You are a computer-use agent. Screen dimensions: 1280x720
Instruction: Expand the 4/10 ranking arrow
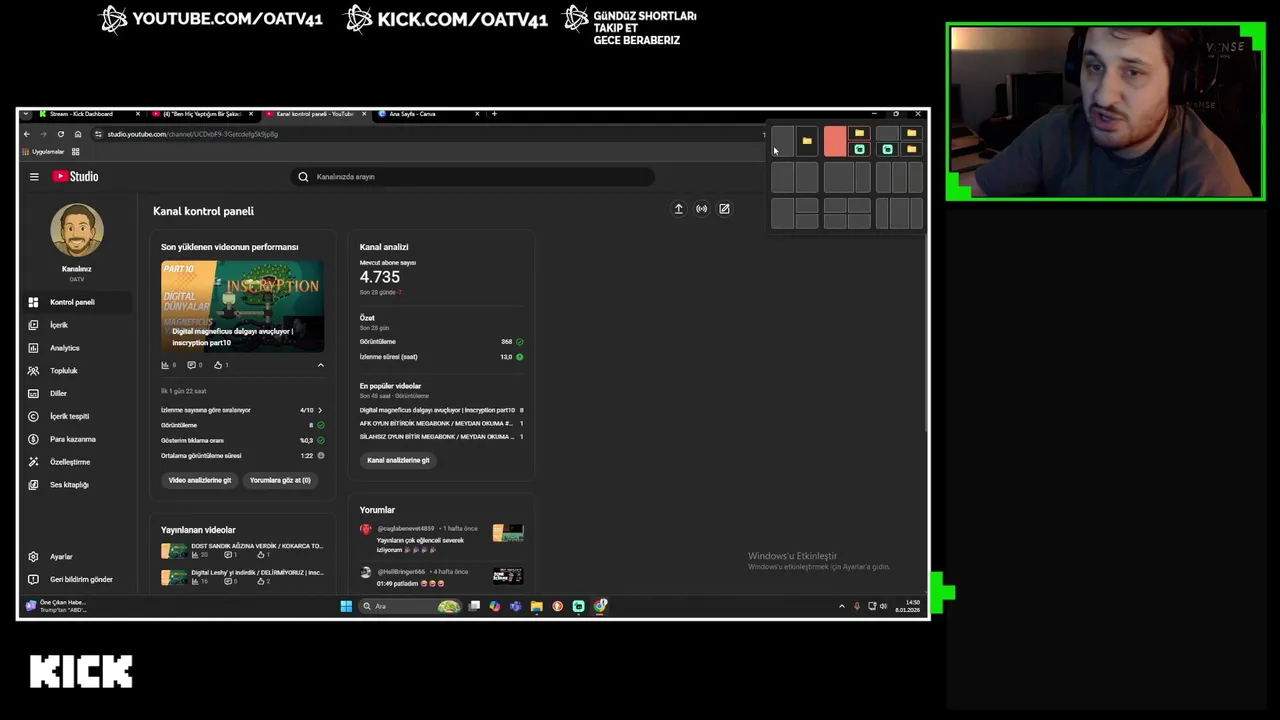pos(320,410)
